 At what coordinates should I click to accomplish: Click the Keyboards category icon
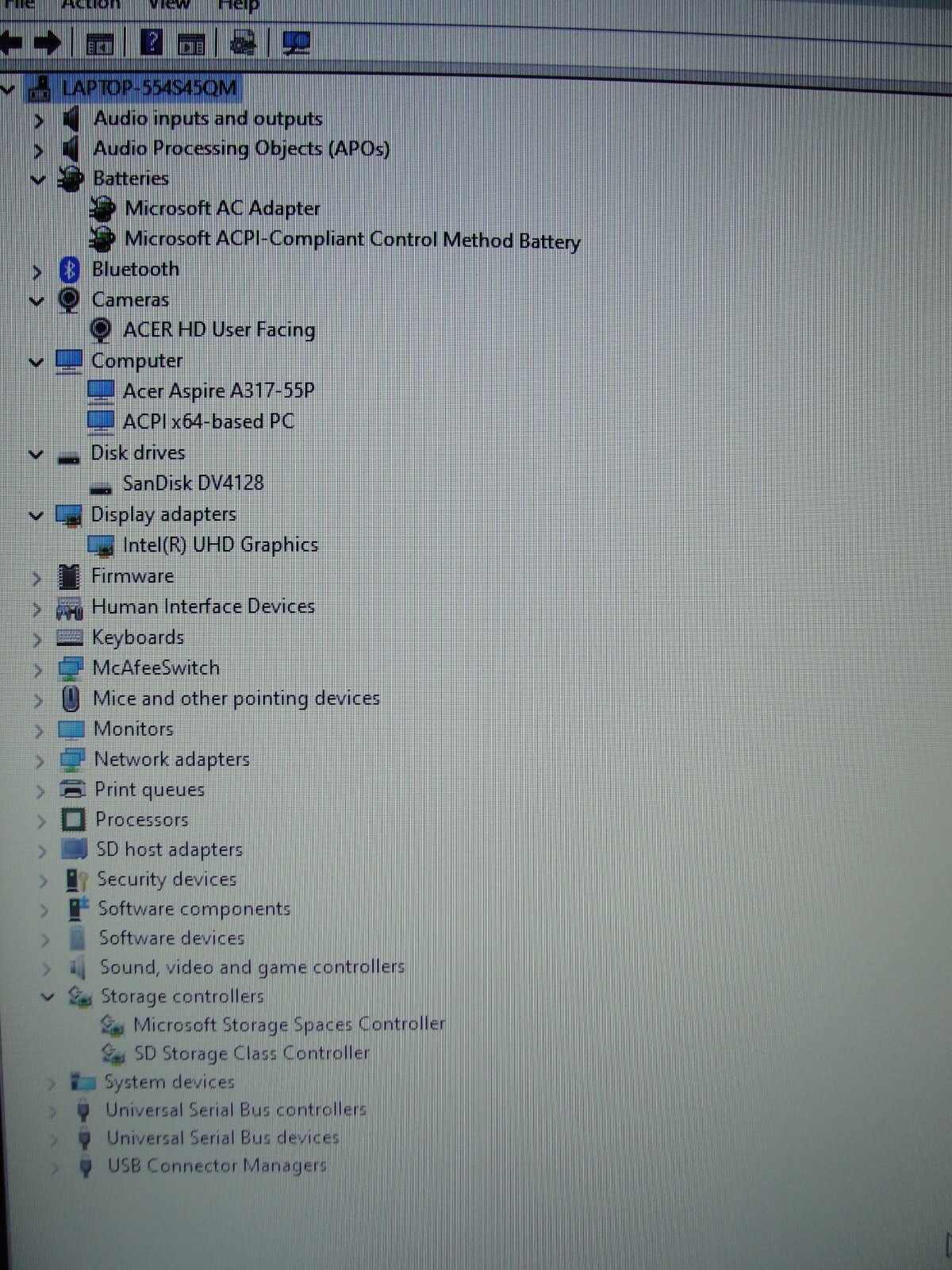tap(69, 637)
